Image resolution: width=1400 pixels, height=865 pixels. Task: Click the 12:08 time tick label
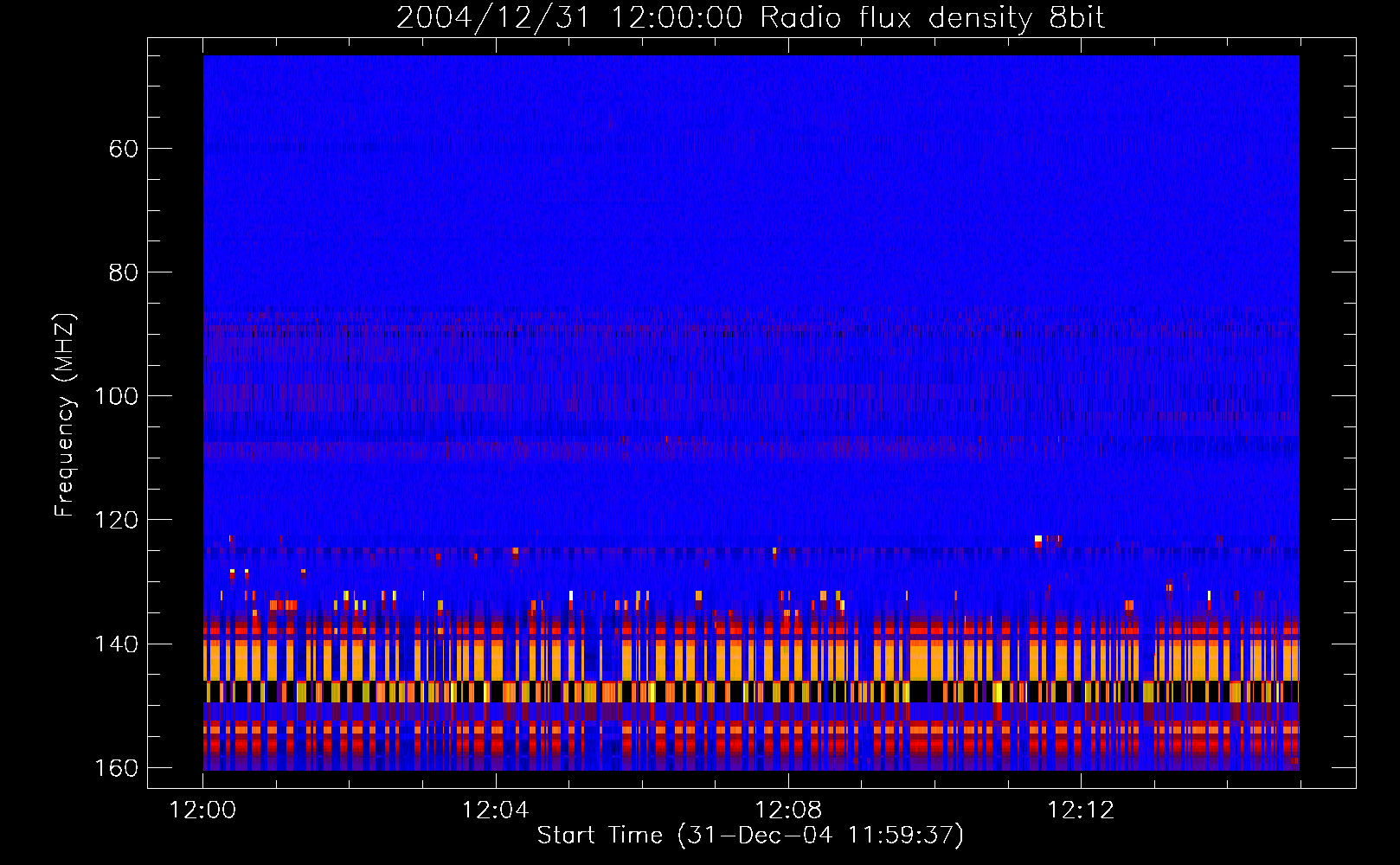point(788,811)
